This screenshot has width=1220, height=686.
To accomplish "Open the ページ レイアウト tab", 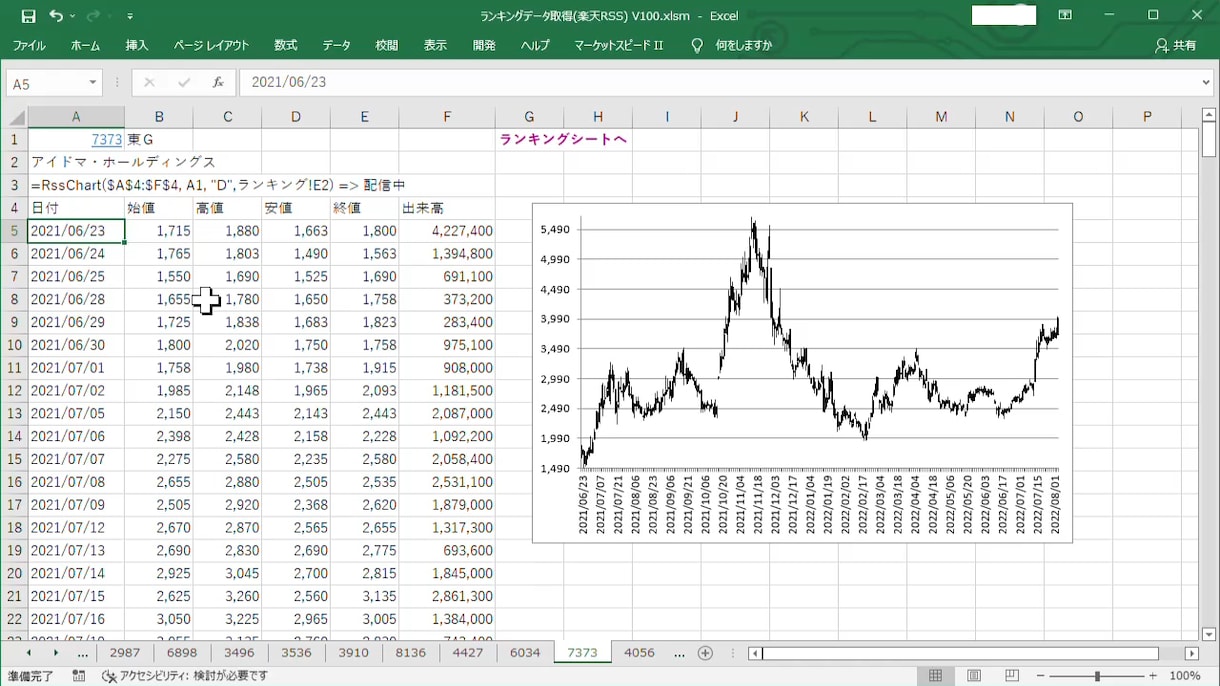I will click(x=211, y=45).
